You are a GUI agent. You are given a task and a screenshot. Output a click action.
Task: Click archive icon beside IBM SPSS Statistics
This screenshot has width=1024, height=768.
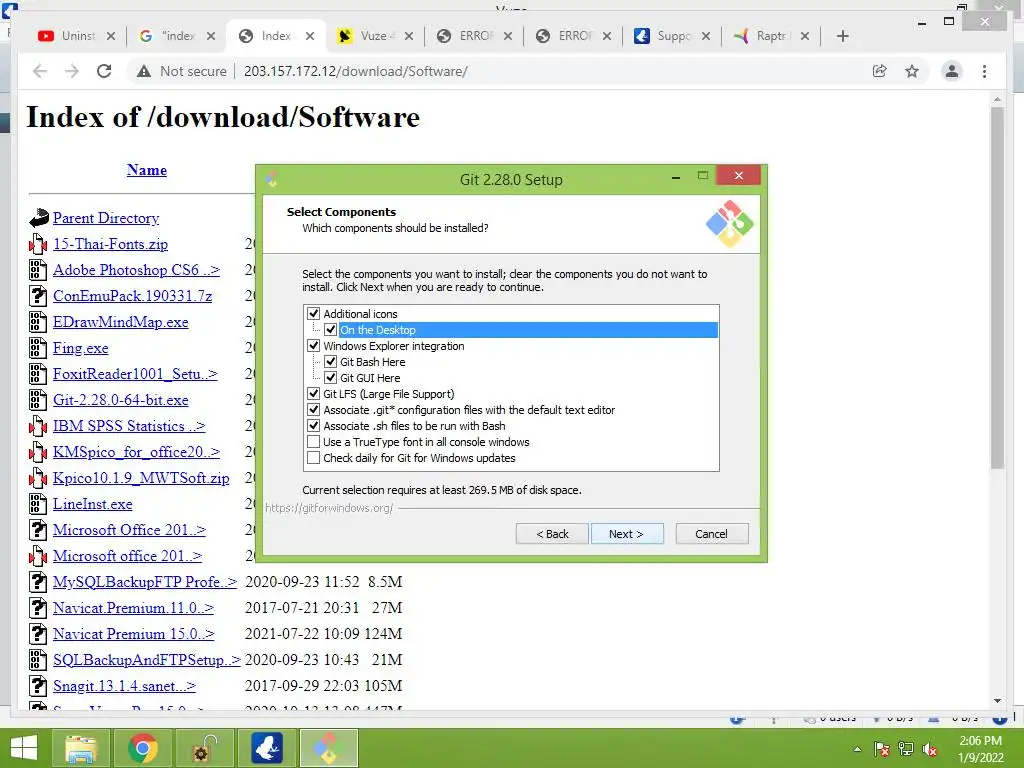pyautogui.click(x=39, y=426)
